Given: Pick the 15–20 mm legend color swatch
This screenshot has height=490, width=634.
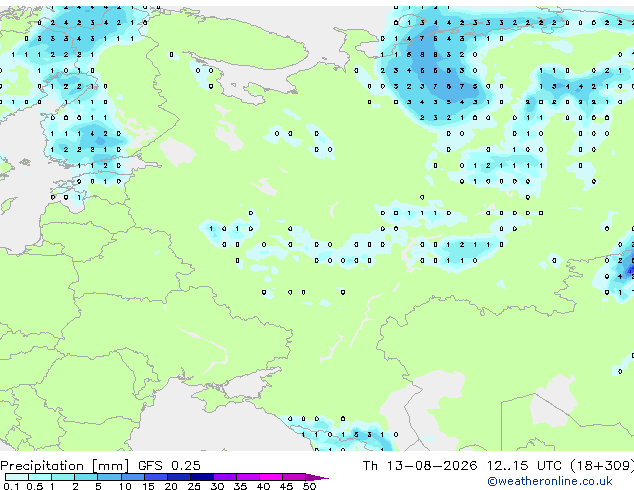Looking at the screenshot, I should pos(156,477).
